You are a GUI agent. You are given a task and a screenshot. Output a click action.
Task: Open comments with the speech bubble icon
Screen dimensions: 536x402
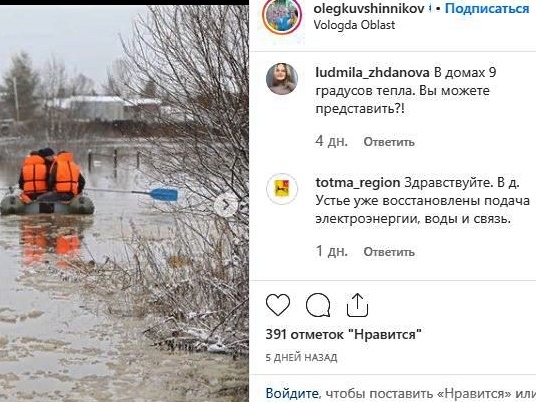(x=318, y=305)
